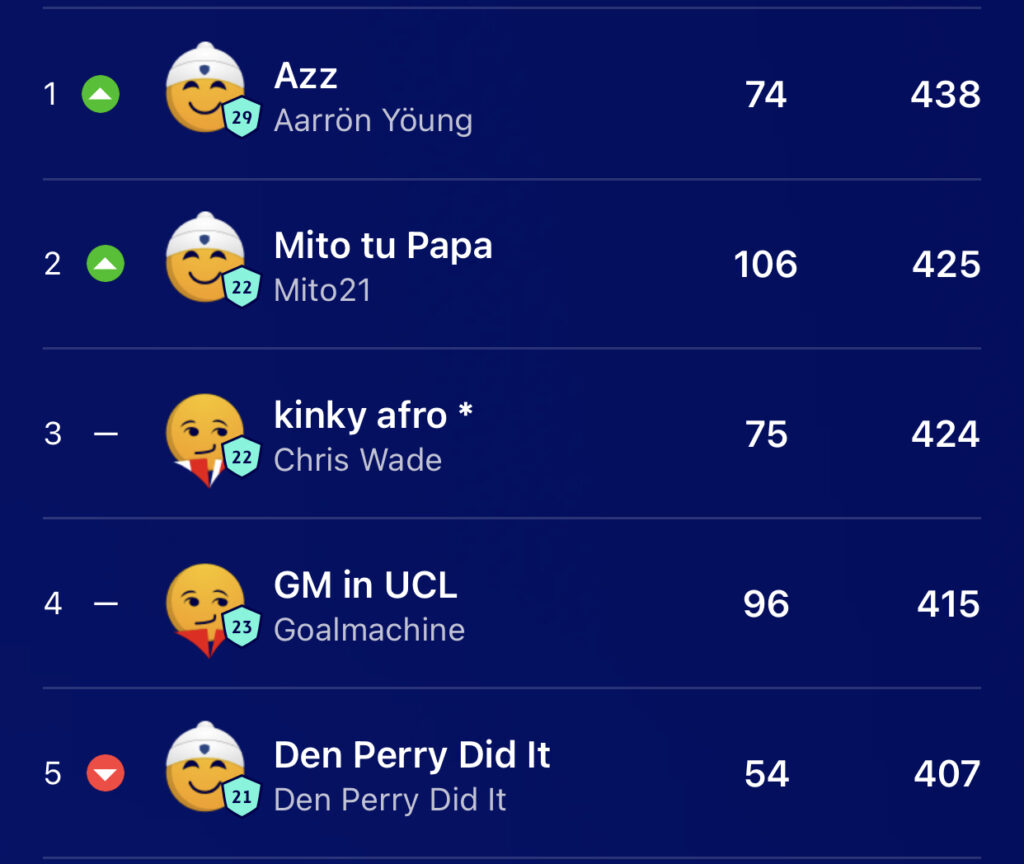Click the no-change dash beside rank 3
Viewport: 1024px width, 864px height.
(x=106, y=434)
